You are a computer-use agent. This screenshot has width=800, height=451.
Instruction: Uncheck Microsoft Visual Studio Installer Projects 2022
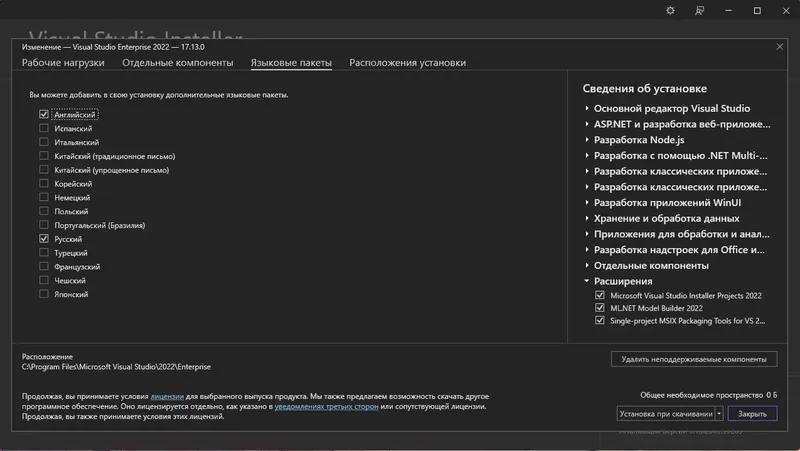600,296
